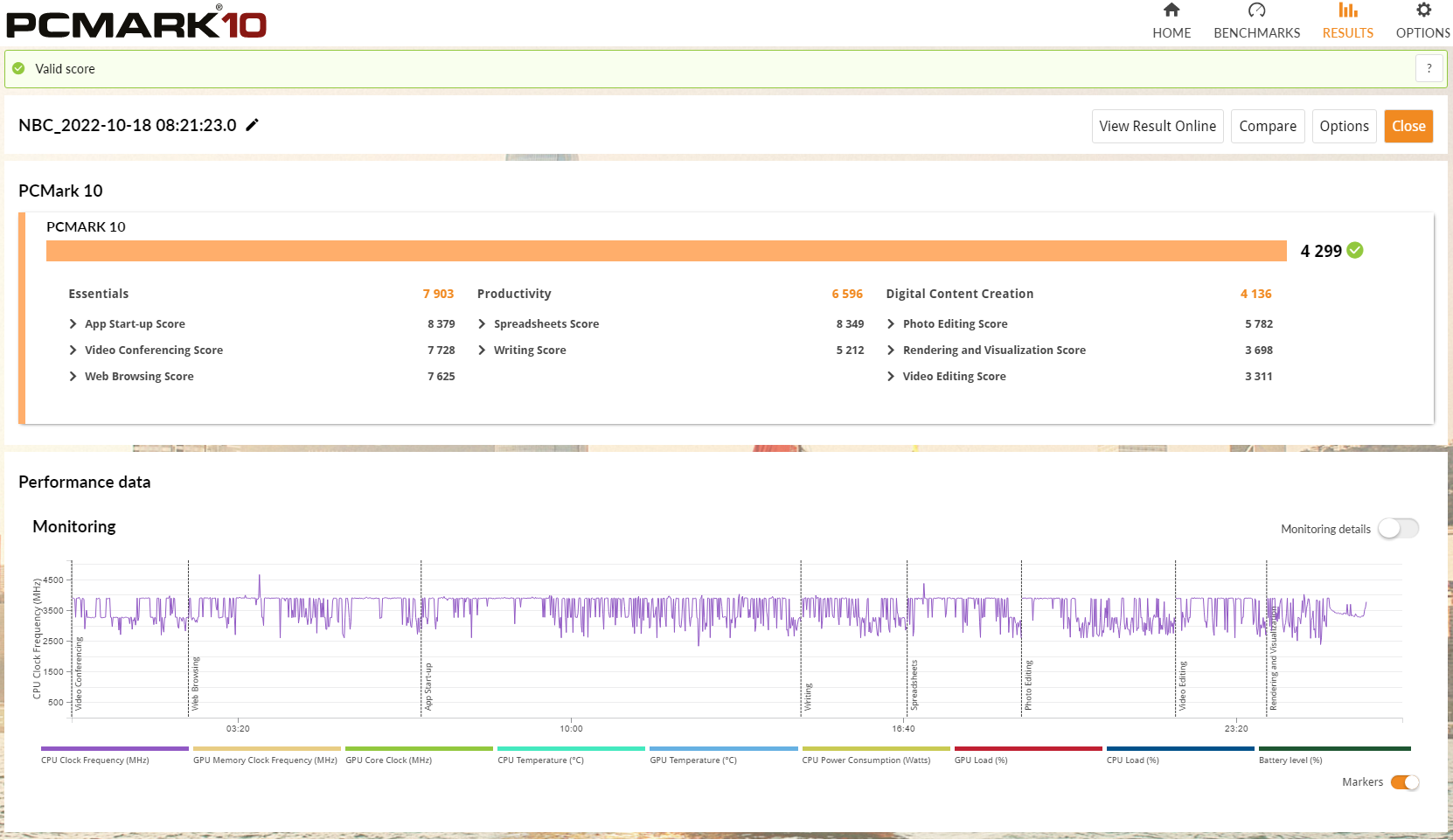The width and height of the screenshot is (1453, 840).
Task: Click the Benchmarks gauge icon
Action: (x=1256, y=10)
